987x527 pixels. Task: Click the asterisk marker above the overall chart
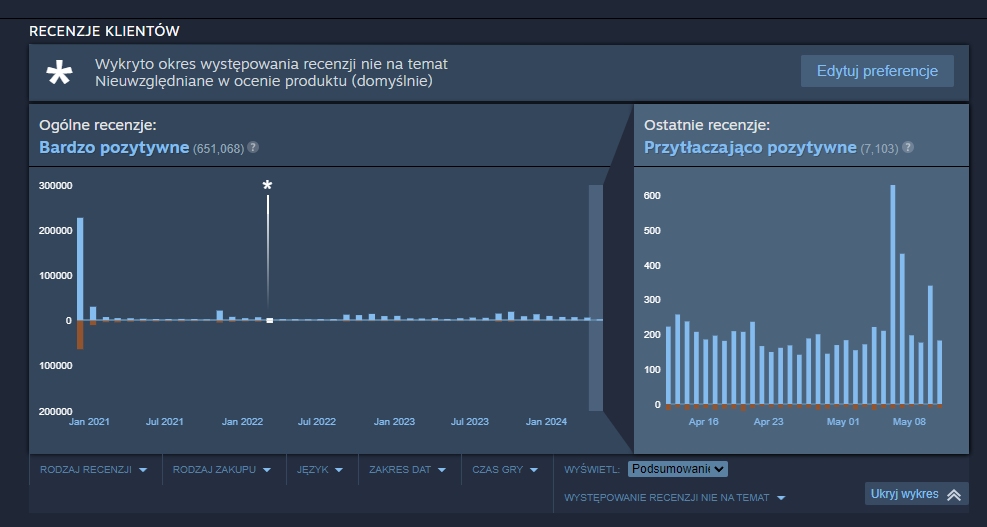[x=267, y=187]
